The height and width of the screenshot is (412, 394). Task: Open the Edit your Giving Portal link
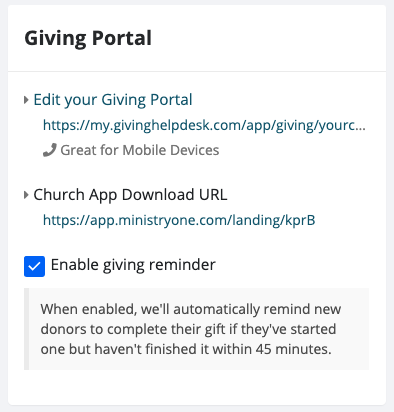coord(113,100)
